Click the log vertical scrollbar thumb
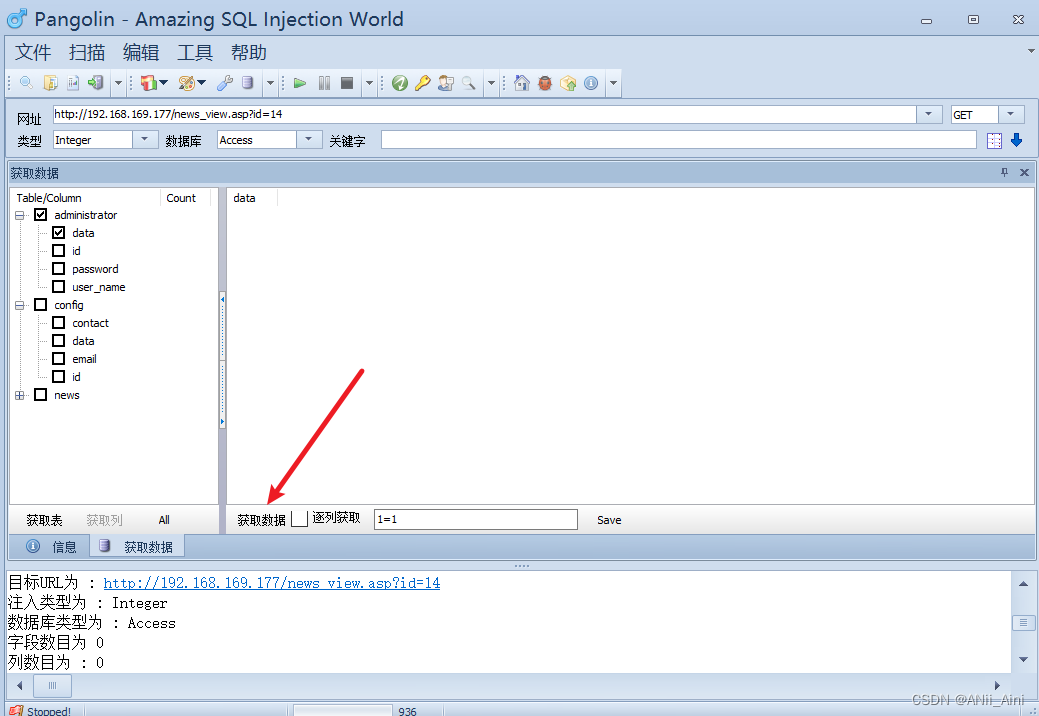Viewport: 1039px width, 716px height. point(1023,623)
